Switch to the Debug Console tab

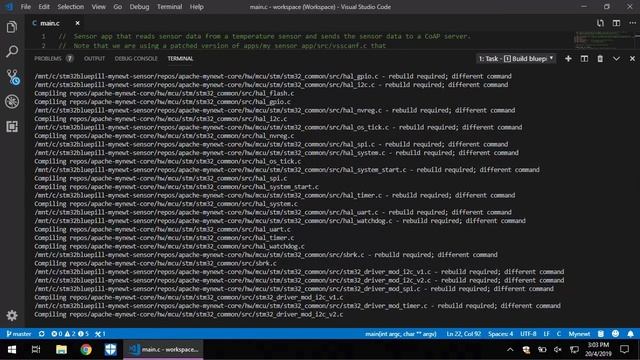point(136,58)
